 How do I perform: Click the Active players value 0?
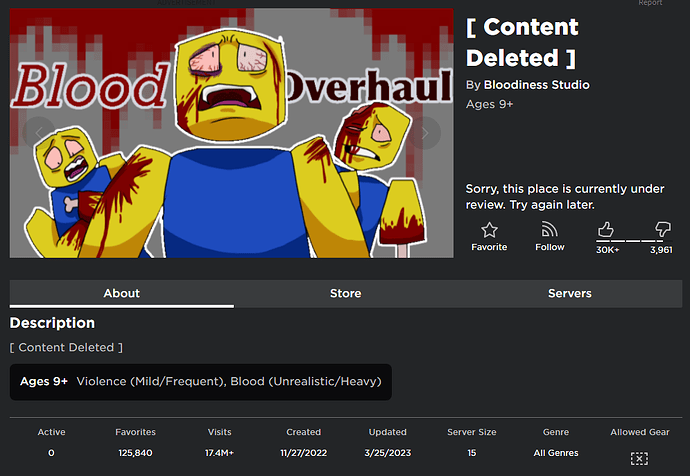pos(51,453)
